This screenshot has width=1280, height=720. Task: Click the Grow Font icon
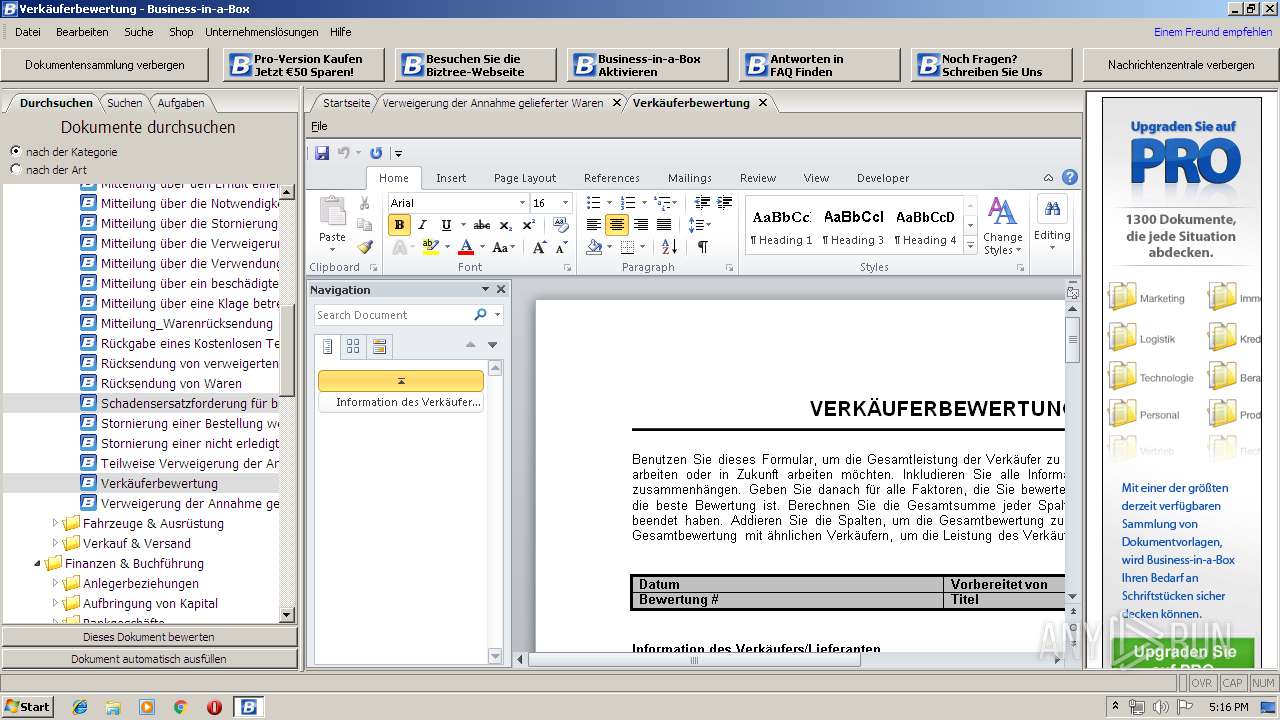(x=539, y=247)
